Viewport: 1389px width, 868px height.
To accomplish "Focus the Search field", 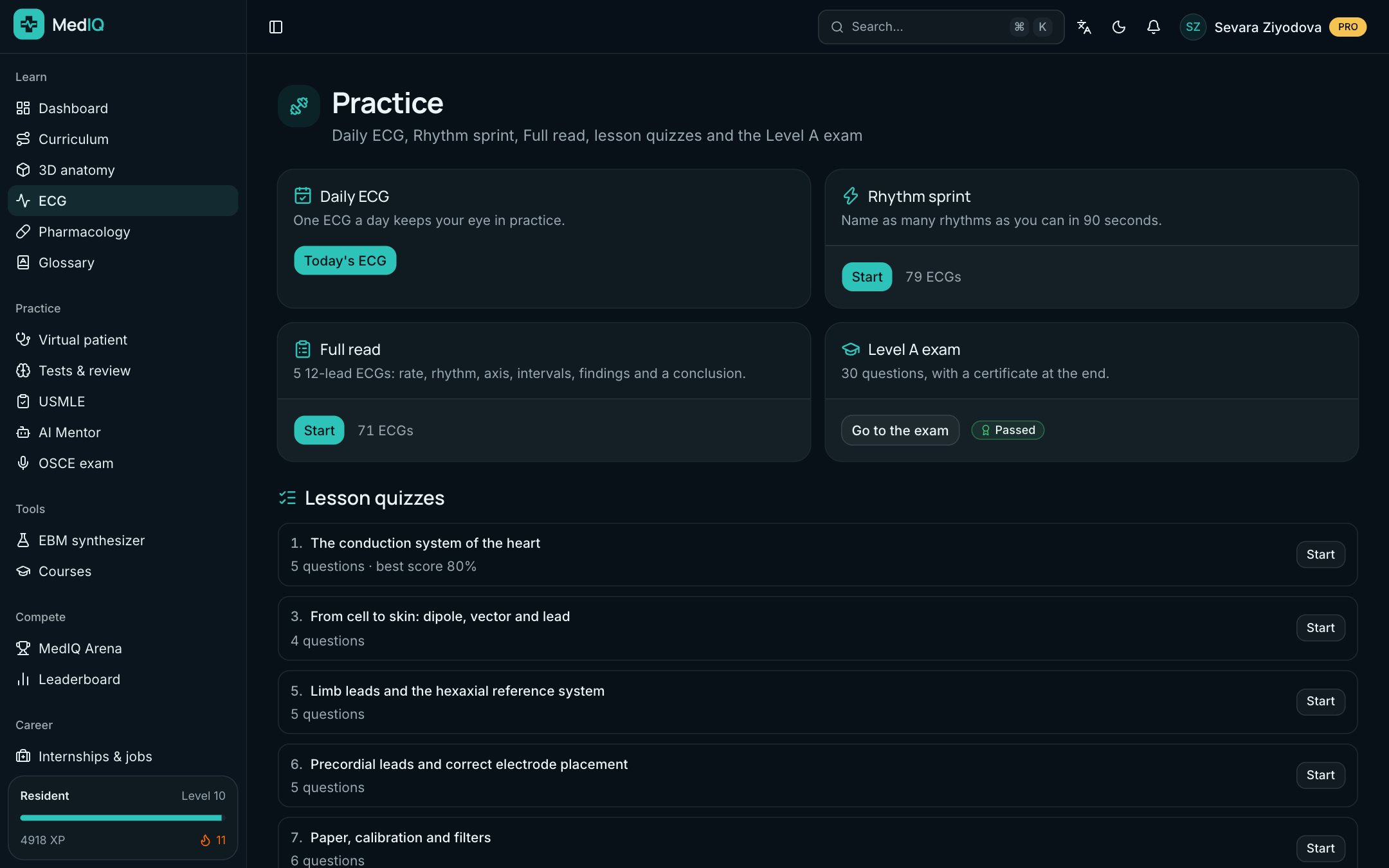I will click(x=941, y=27).
